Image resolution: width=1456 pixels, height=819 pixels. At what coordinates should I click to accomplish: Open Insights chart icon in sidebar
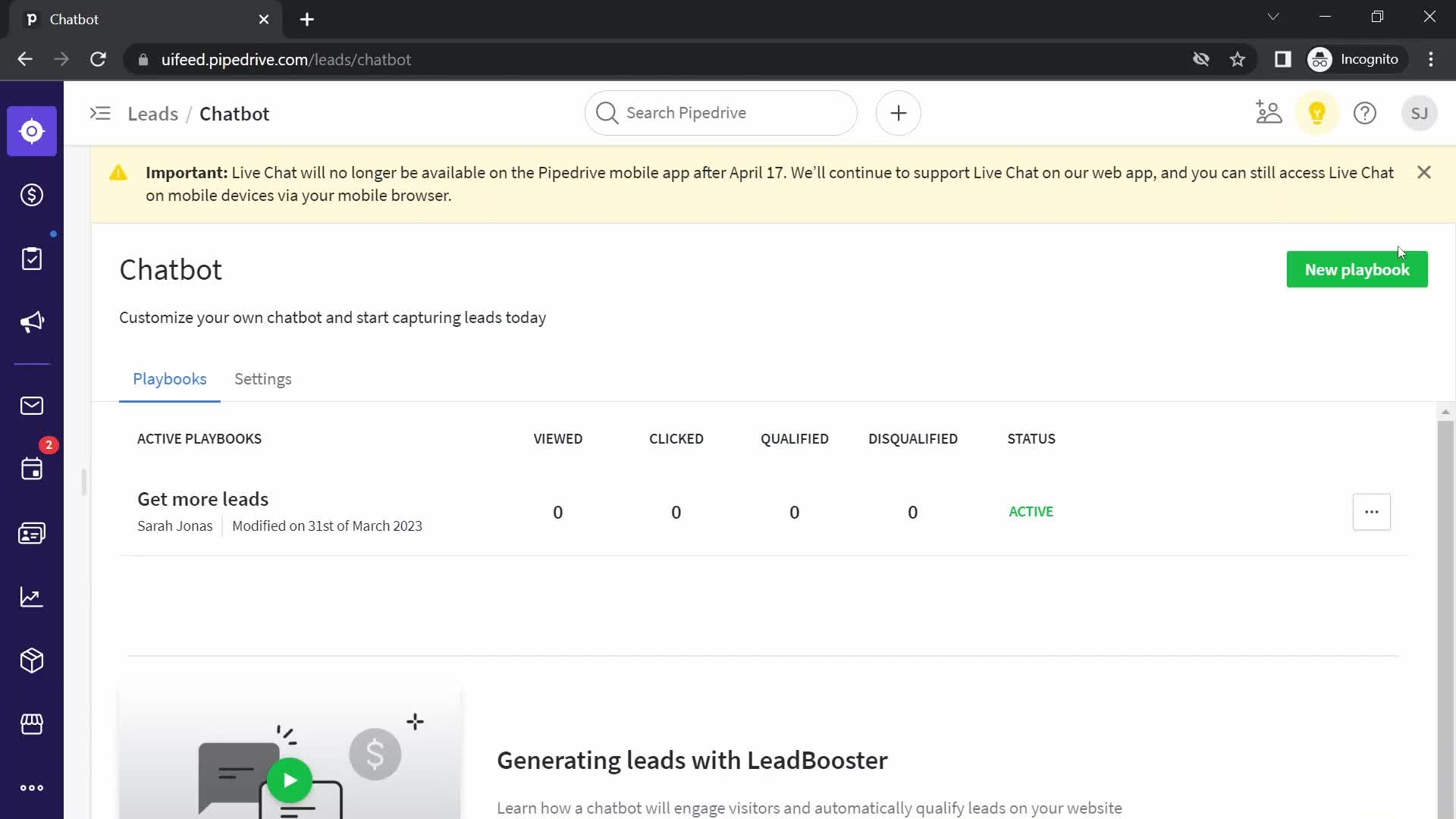point(32,597)
